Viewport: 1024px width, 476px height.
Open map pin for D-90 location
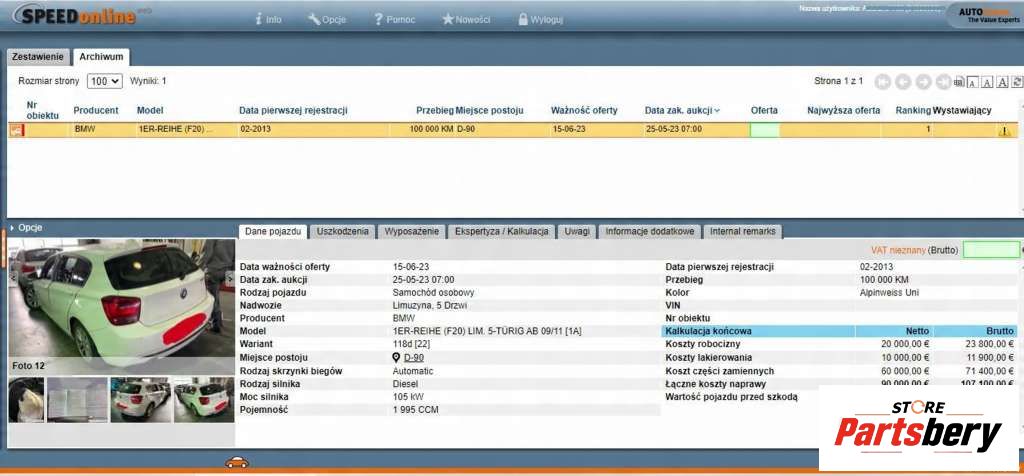[396, 357]
